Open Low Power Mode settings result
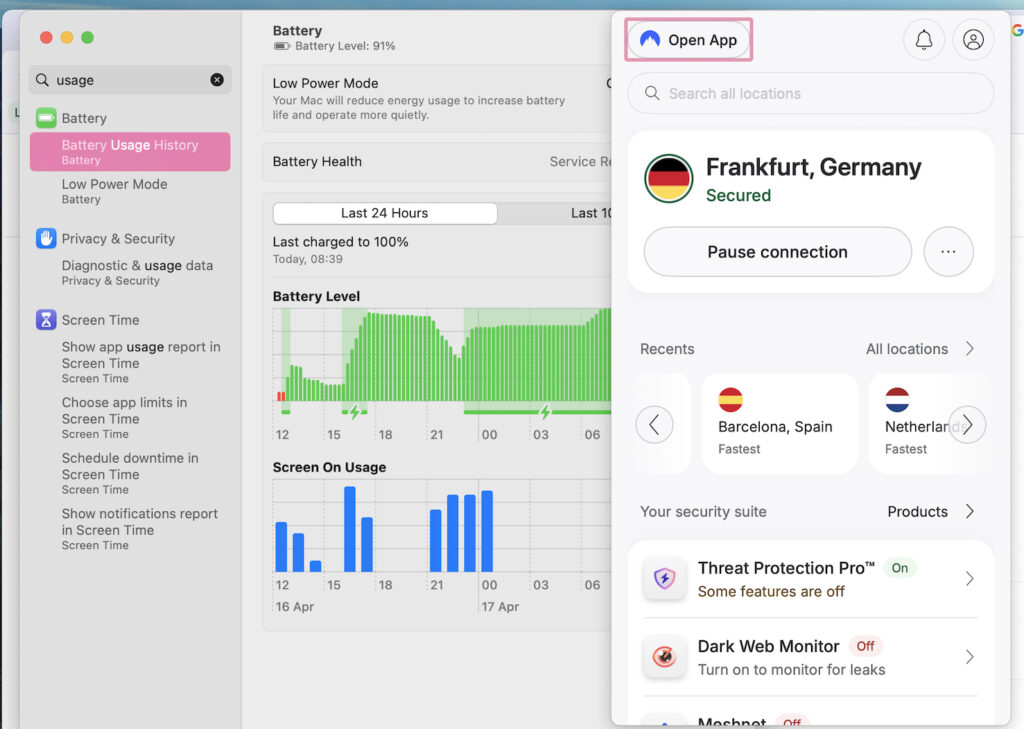Screen dimensions: 1024x729 pyautogui.click(x=114, y=184)
